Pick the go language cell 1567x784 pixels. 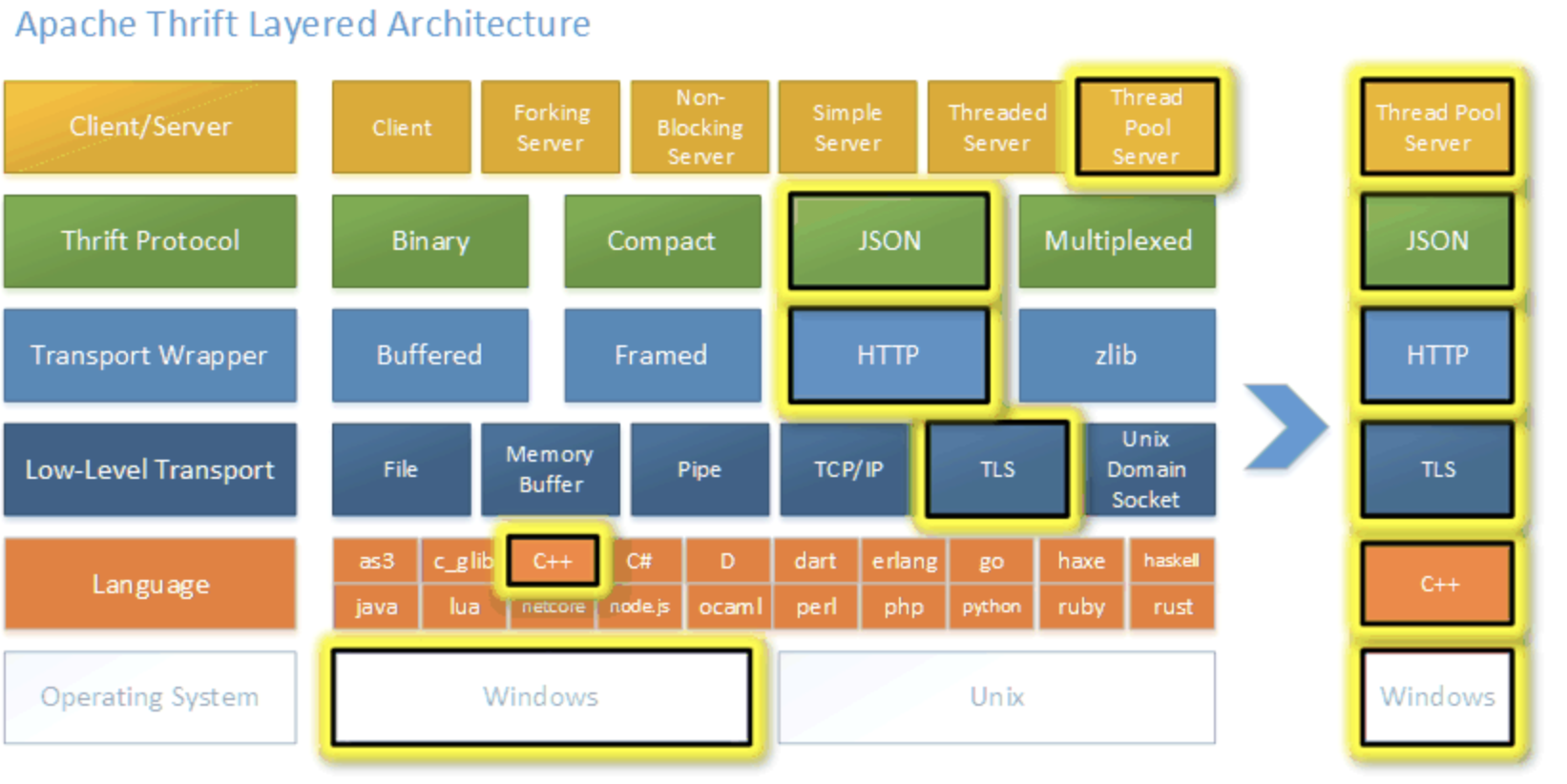point(992,561)
